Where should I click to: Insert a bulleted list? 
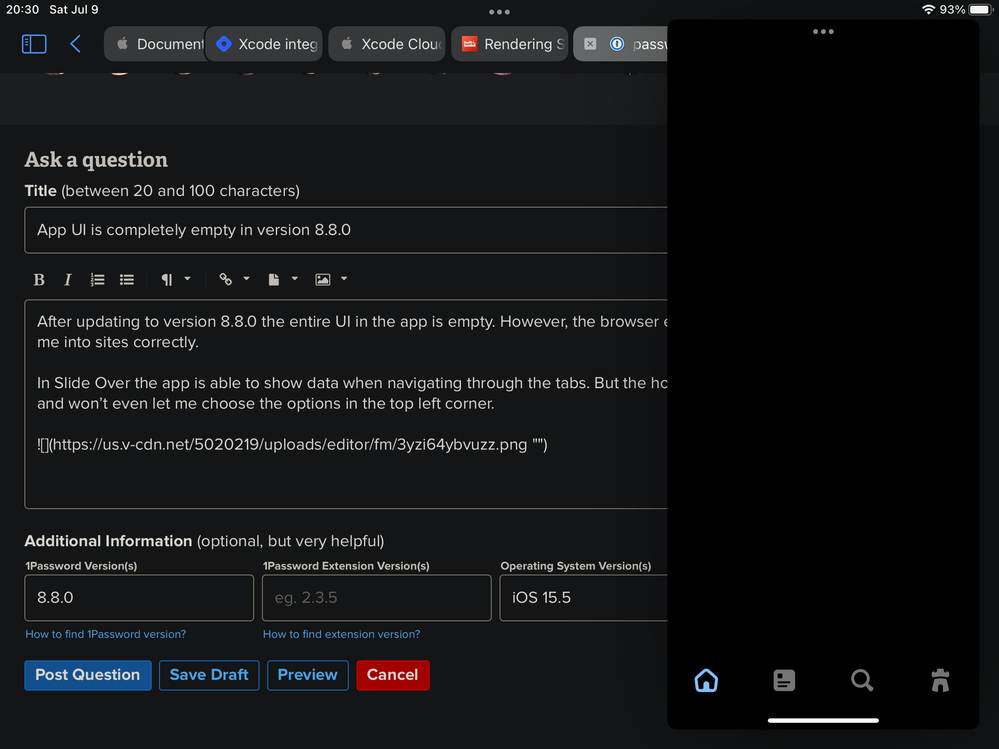coord(127,280)
